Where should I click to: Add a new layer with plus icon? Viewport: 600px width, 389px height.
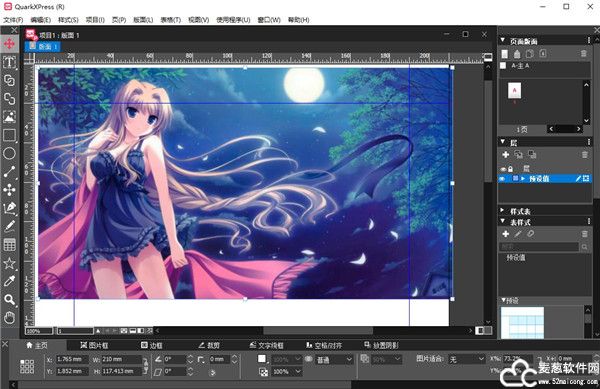coord(505,155)
